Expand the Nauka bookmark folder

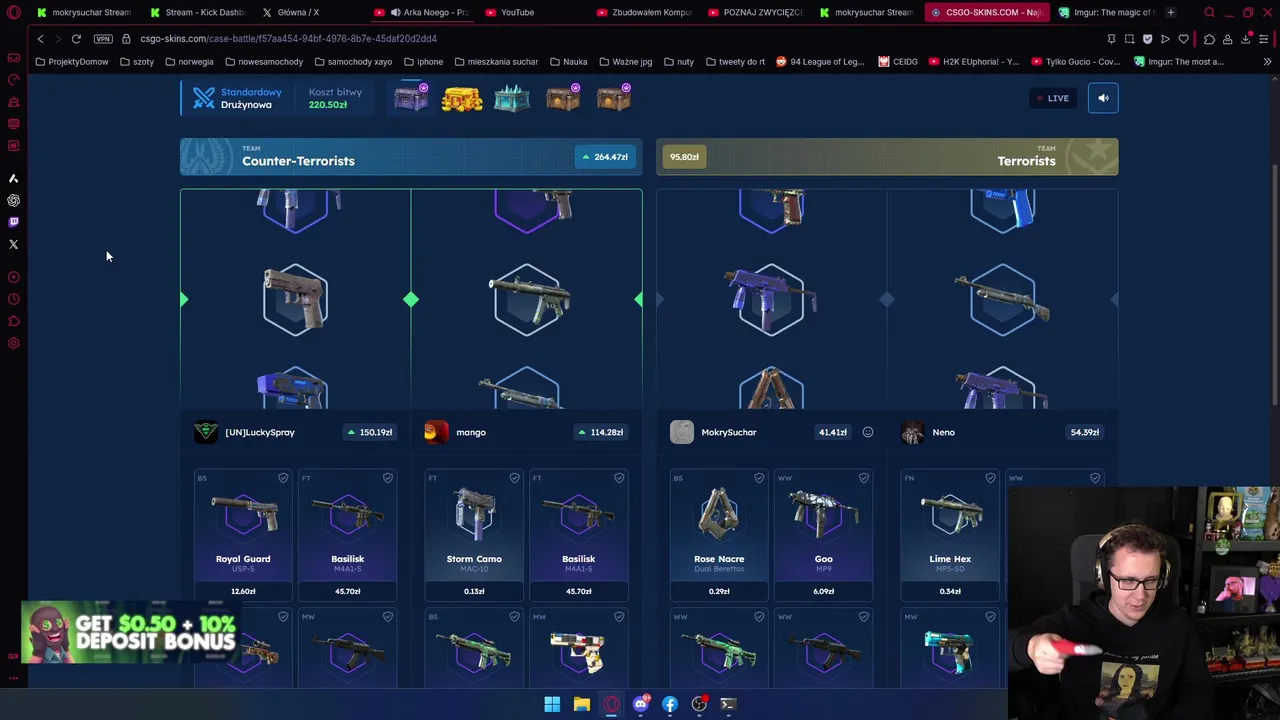point(569,62)
